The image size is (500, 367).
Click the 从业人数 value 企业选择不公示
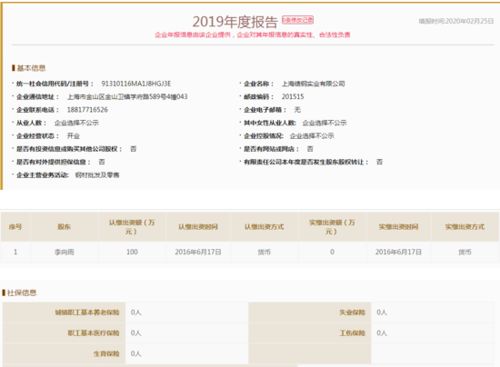coord(76,123)
